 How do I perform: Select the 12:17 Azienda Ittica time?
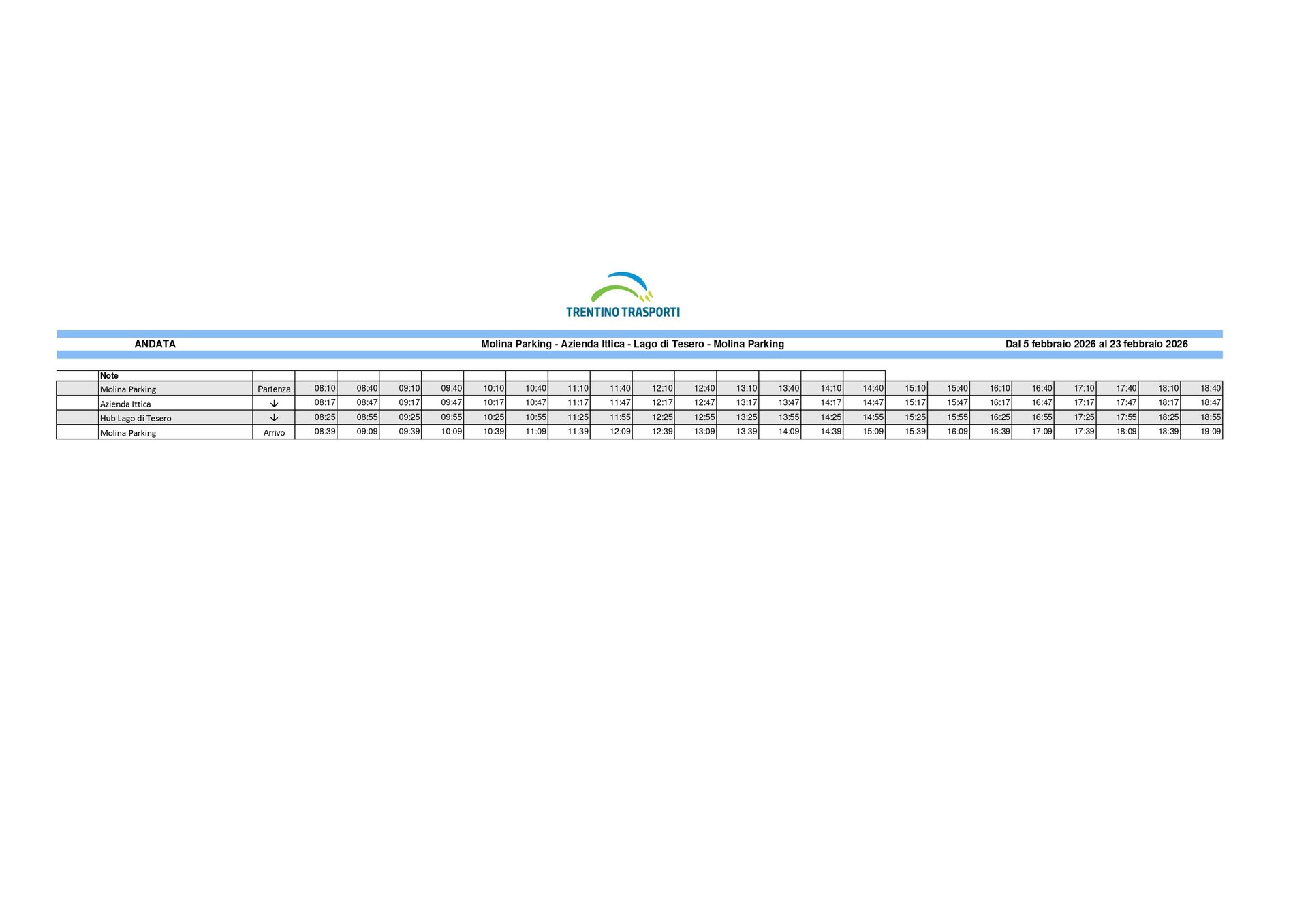tap(661, 402)
